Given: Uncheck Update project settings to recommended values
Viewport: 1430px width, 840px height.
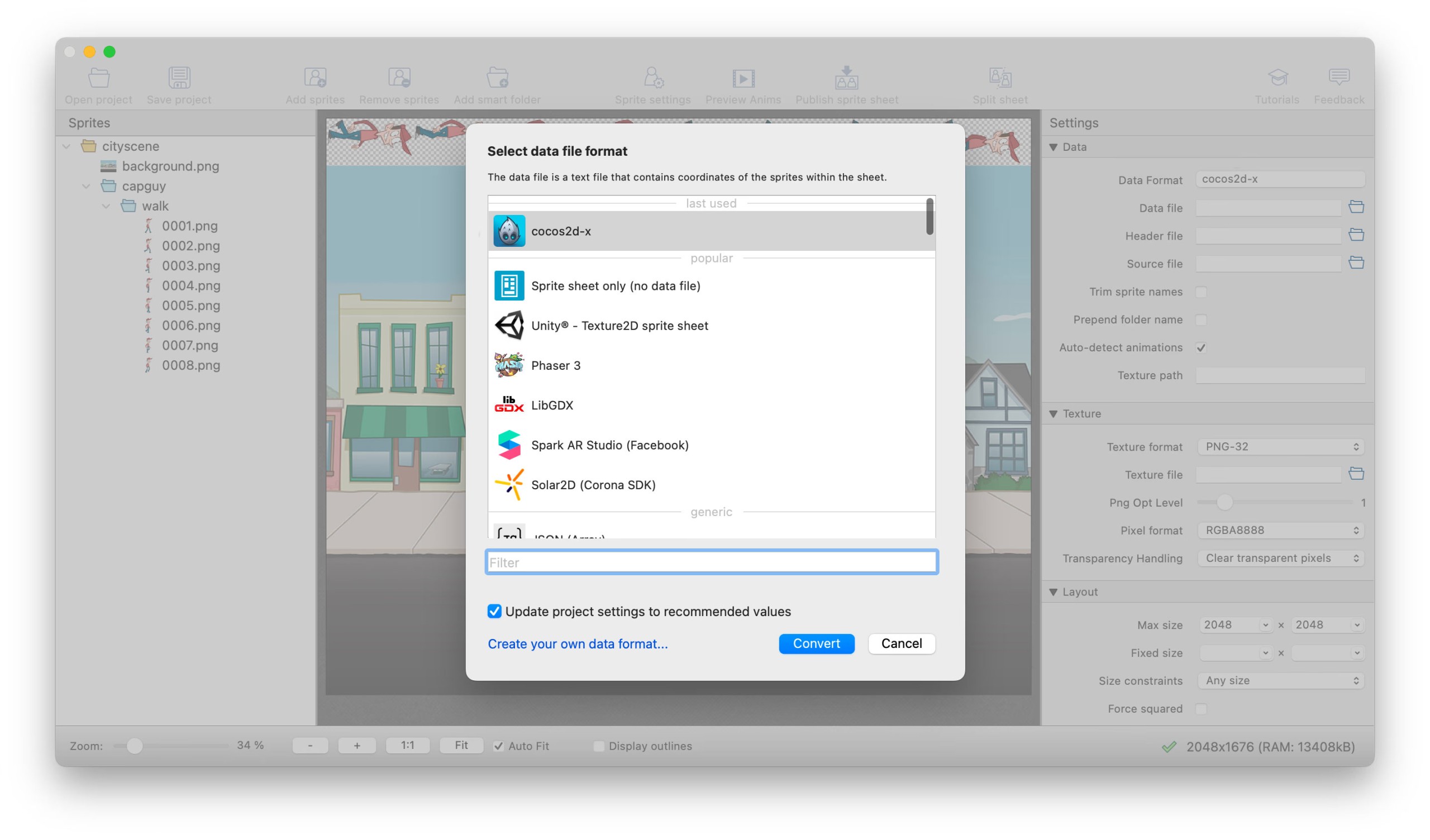Looking at the screenshot, I should pos(494,611).
